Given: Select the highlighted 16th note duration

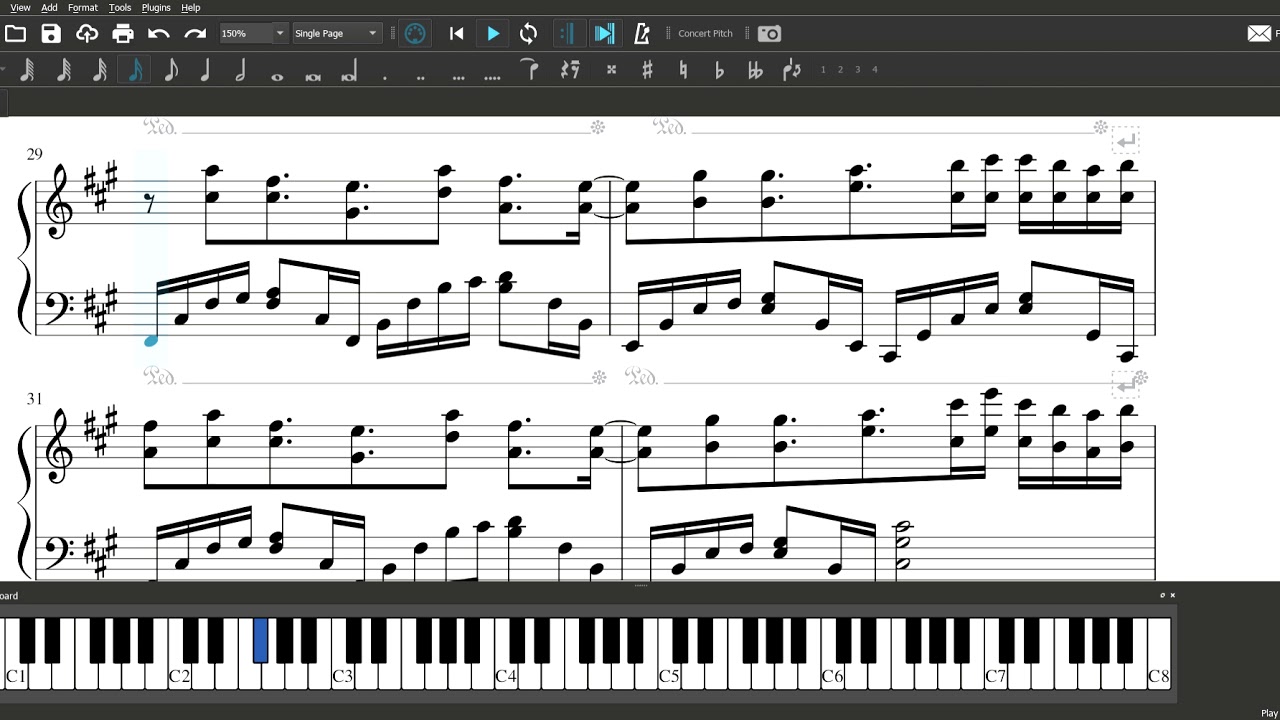Looking at the screenshot, I should pos(135,70).
